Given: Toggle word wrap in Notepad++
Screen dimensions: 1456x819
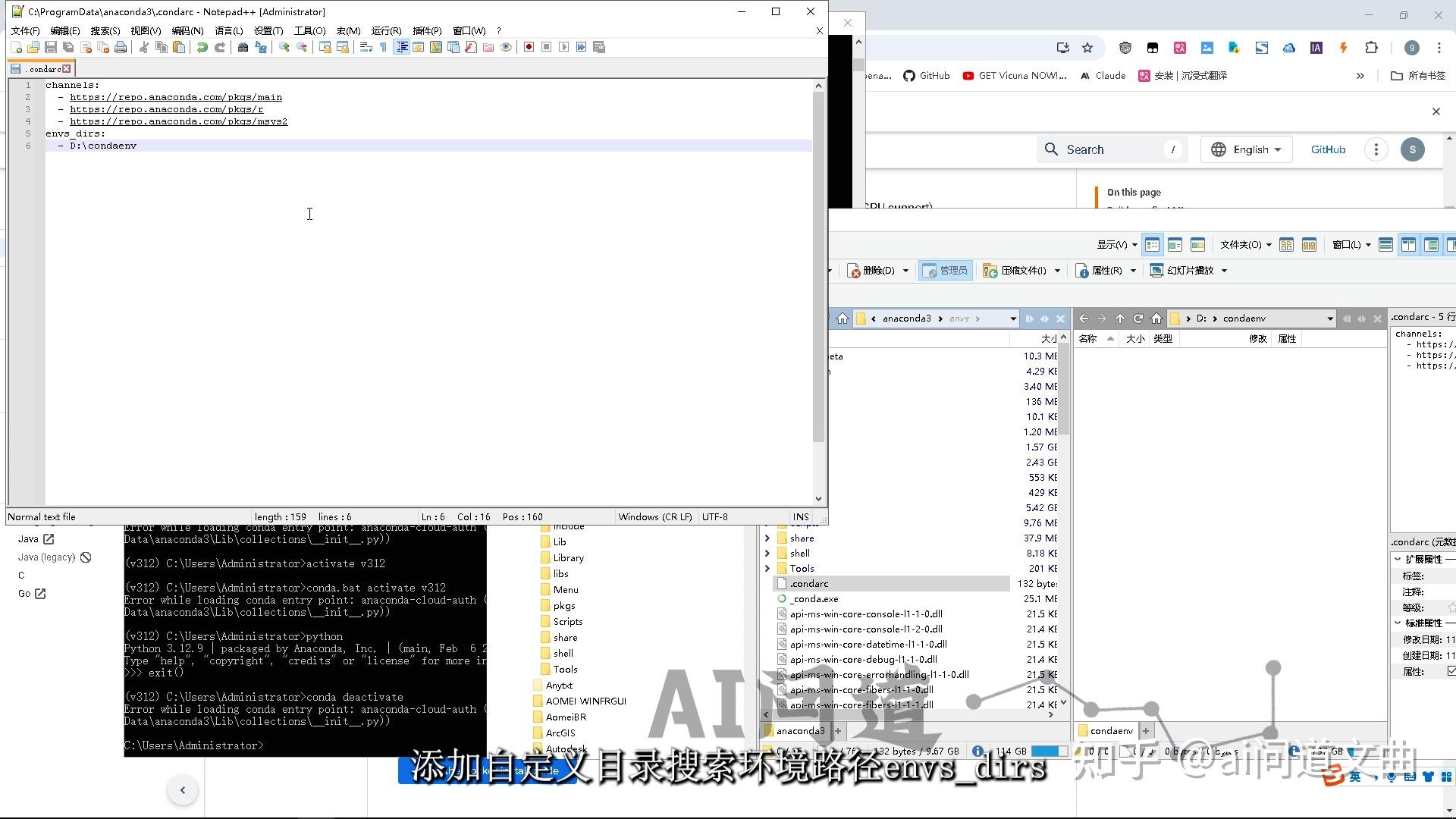Looking at the screenshot, I should (366, 47).
